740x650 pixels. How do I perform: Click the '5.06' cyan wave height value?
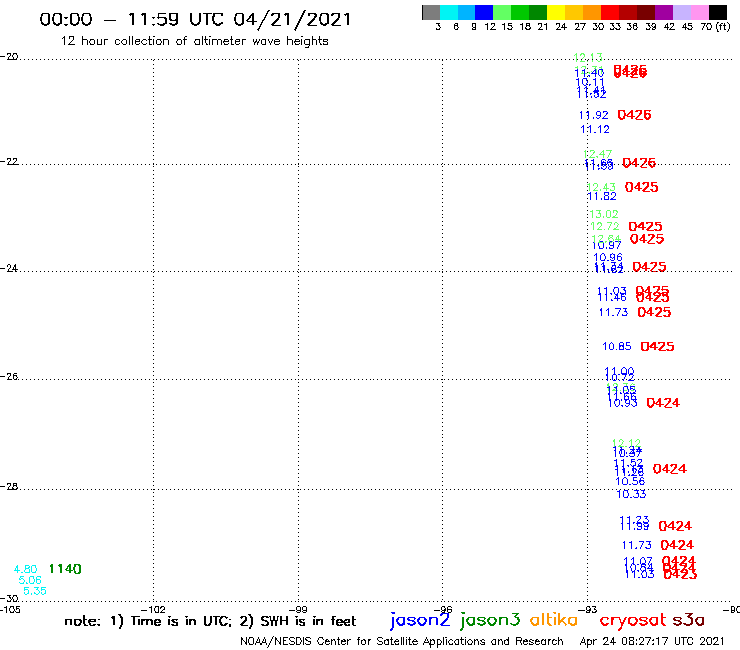(x=30, y=580)
